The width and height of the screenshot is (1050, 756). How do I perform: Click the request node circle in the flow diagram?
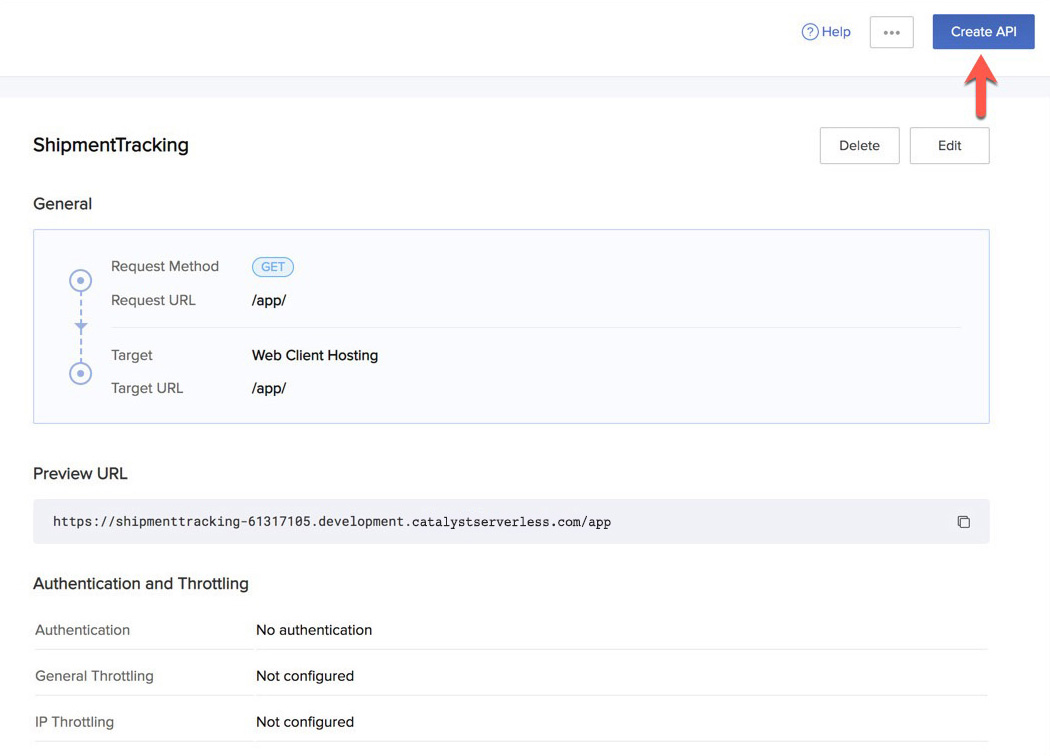[x=81, y=281]
